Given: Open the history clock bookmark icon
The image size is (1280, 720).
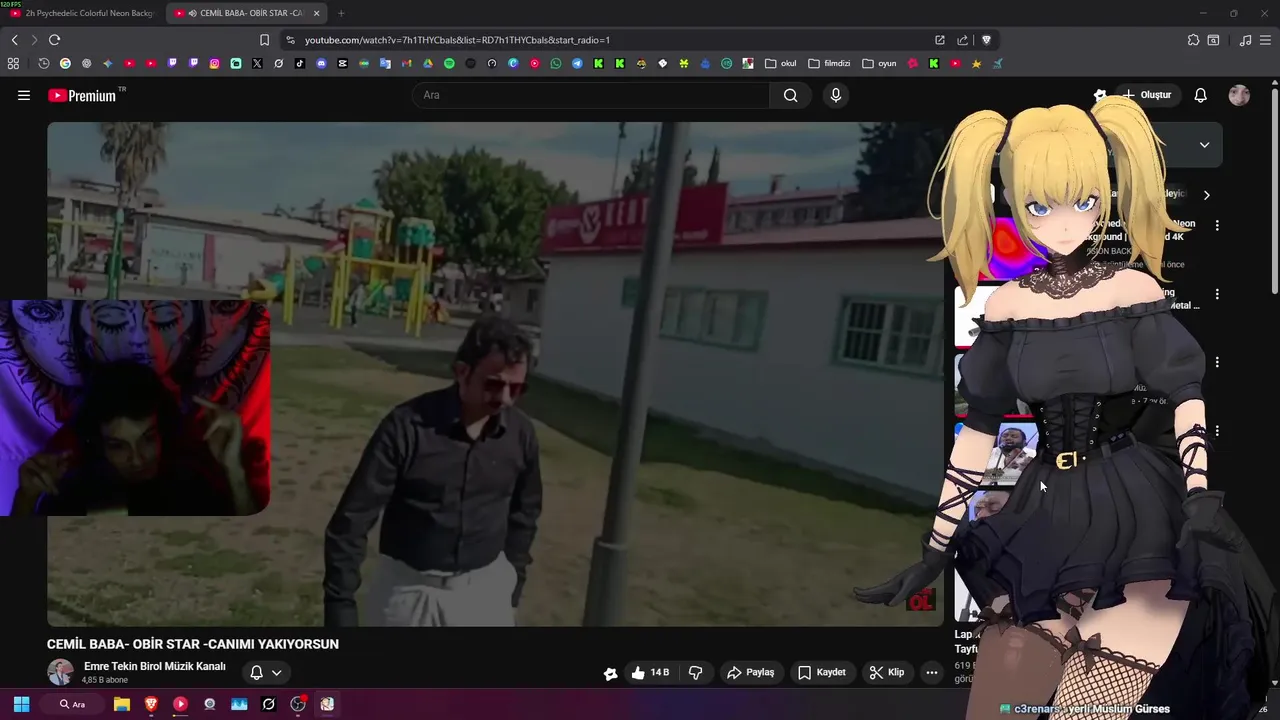Looking at the screenshot, I should (44, 63).
